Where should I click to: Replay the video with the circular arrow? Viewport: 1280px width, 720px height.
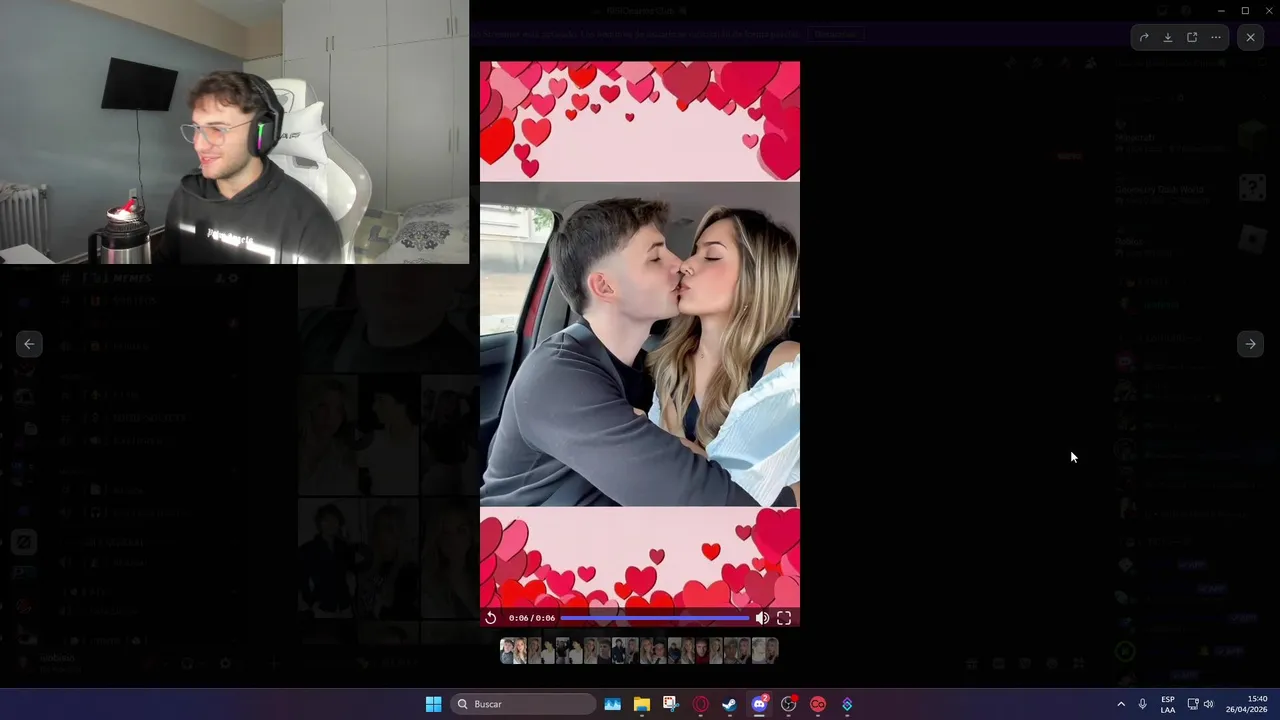pos(491,618)
